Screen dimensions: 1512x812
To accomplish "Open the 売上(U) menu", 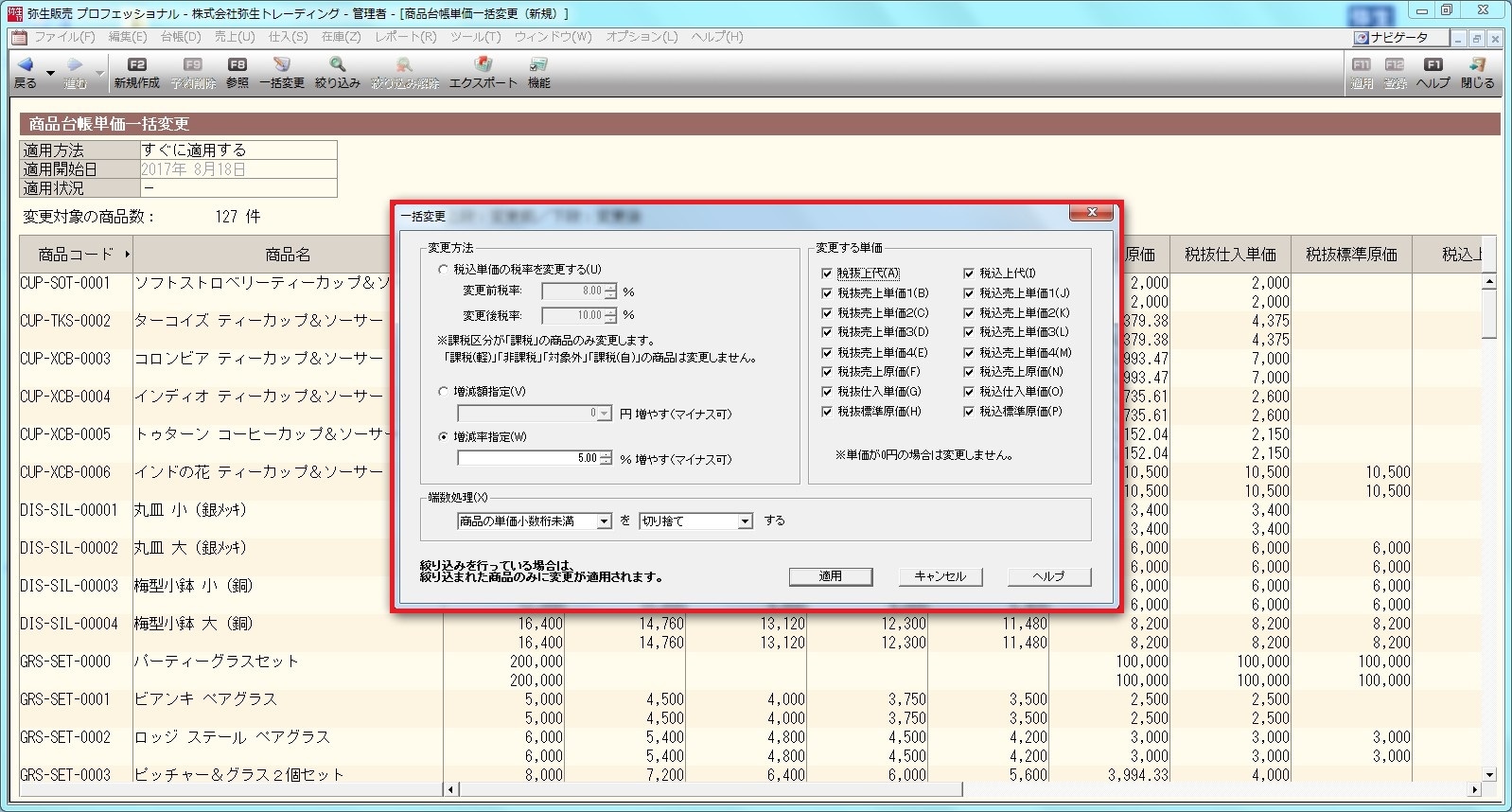I will [235, 37].
